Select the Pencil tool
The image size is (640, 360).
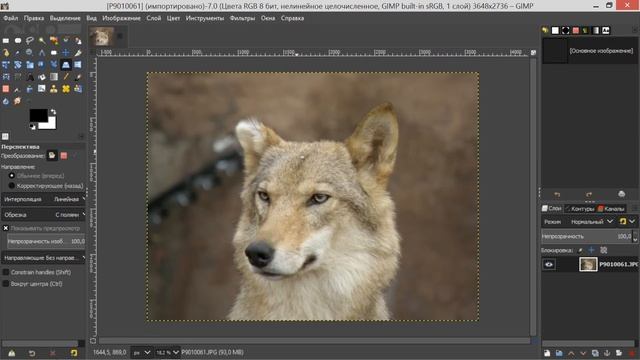click(66, 76)
